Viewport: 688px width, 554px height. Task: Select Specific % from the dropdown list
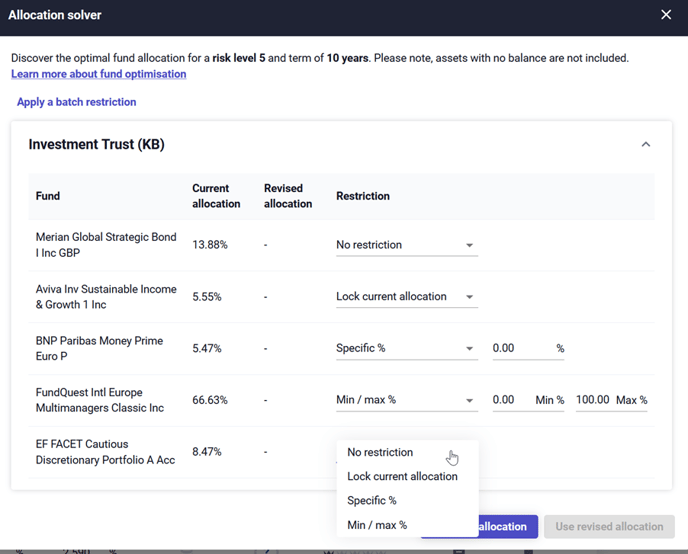pos(372,501)
